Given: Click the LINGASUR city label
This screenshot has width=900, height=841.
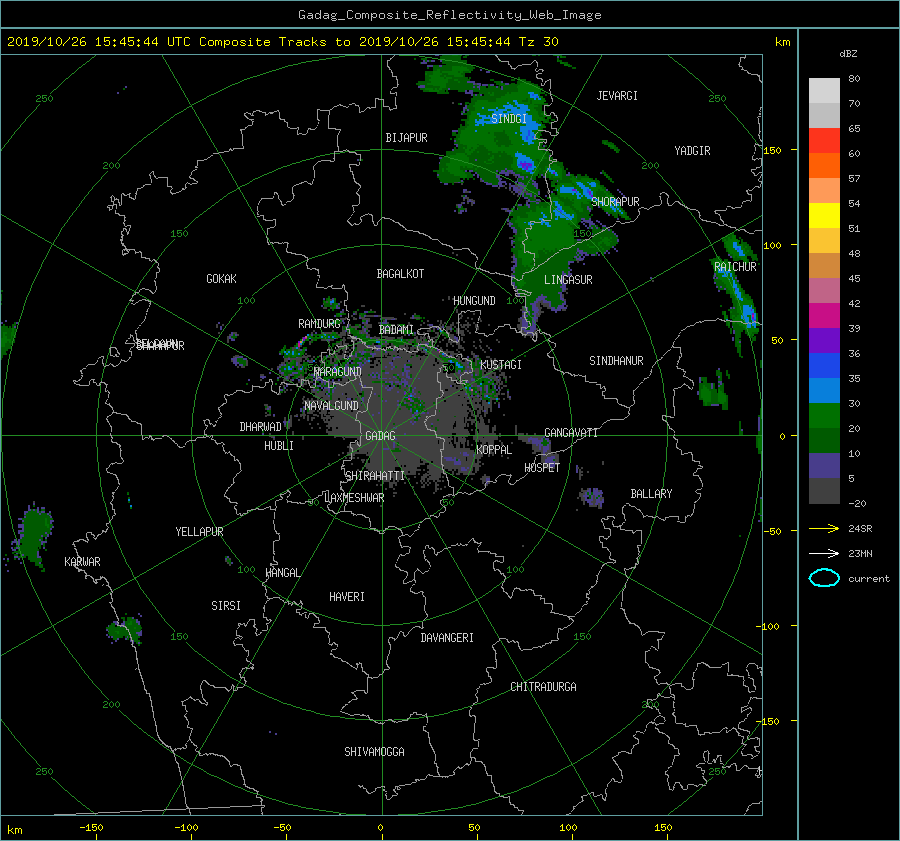Looking at the screenshot, I should tap(568, 280).
